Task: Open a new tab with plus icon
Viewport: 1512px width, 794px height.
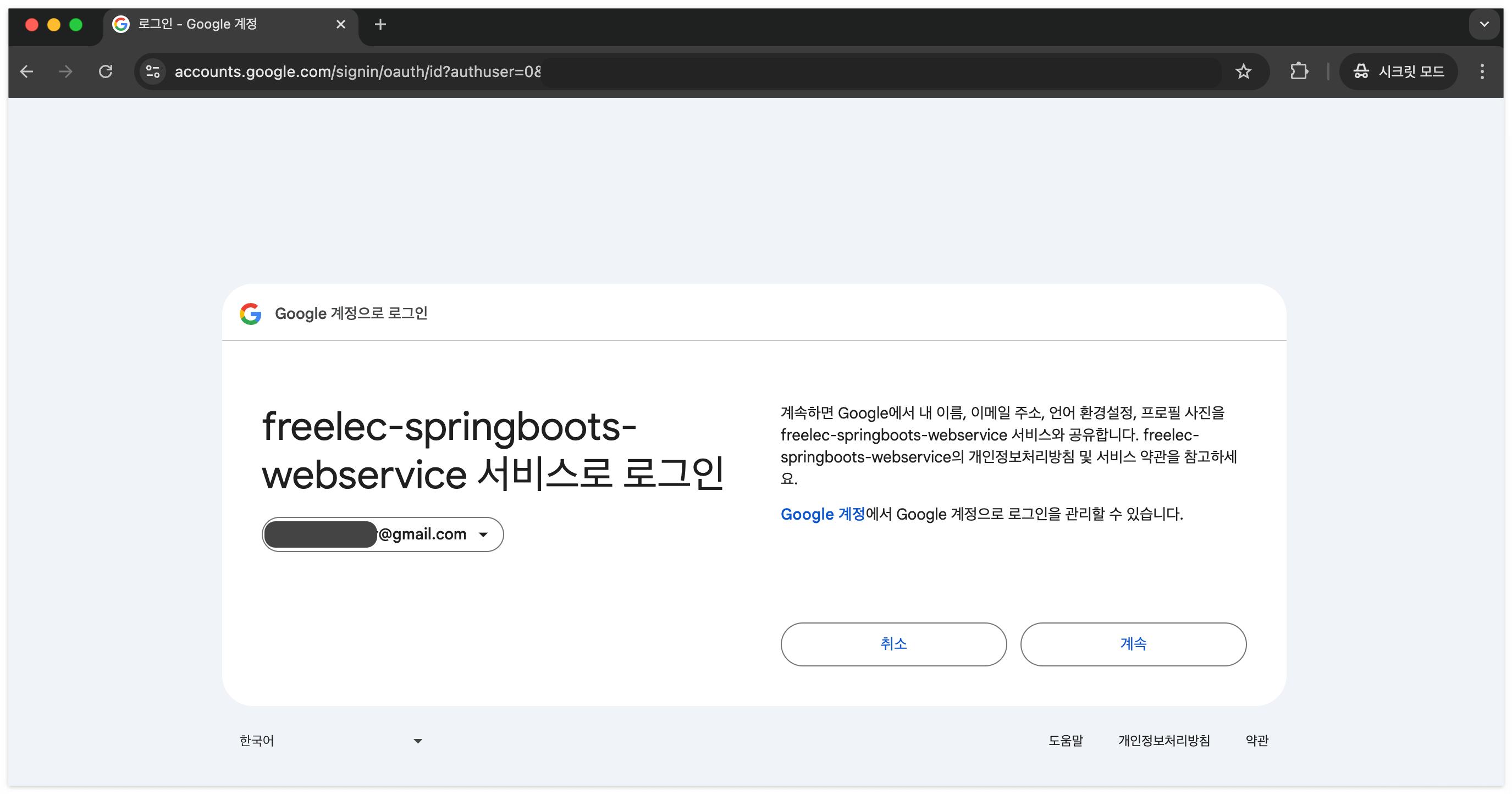Action: (380, 24)
